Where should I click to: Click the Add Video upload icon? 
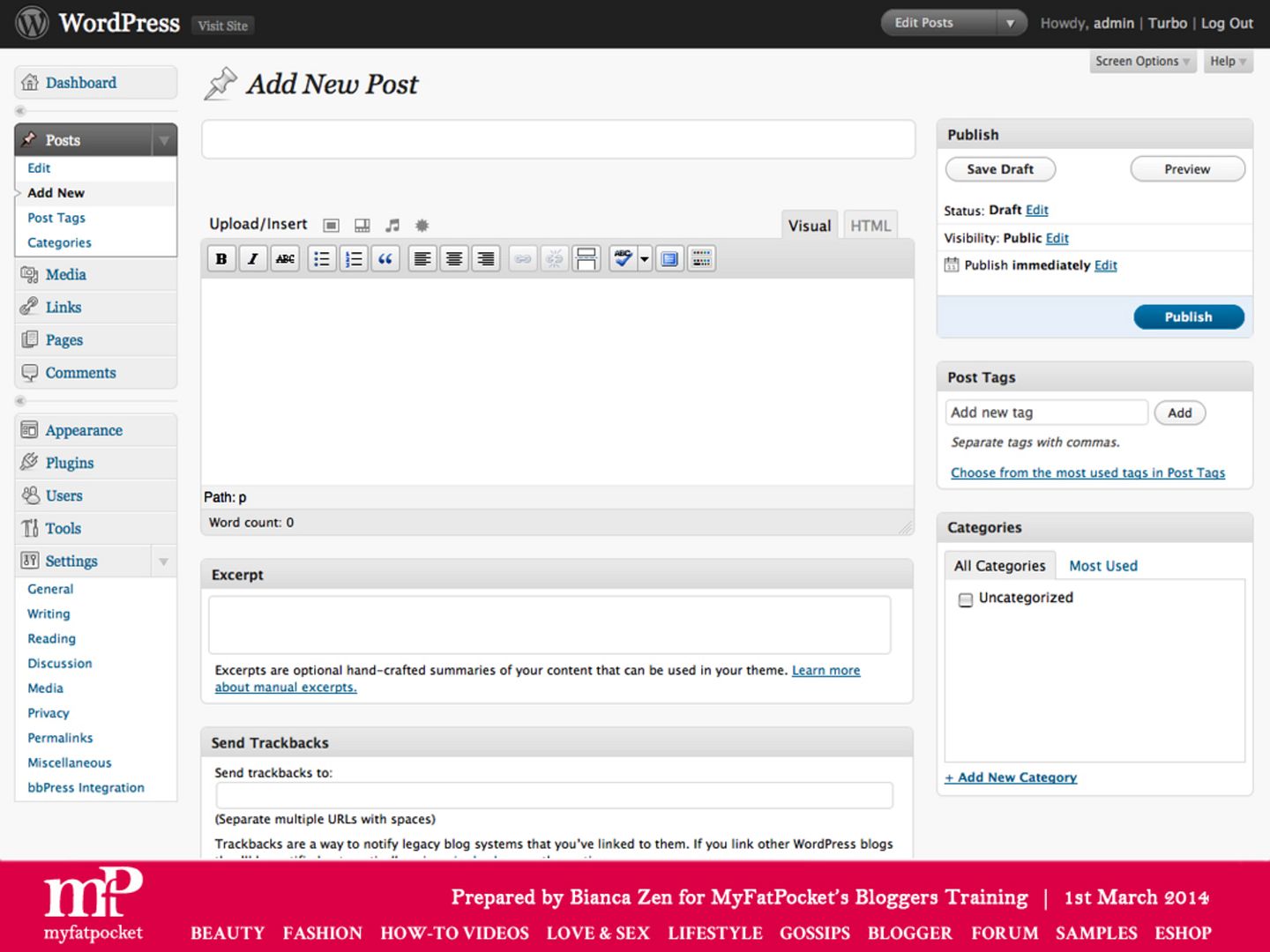pos(362,226)
